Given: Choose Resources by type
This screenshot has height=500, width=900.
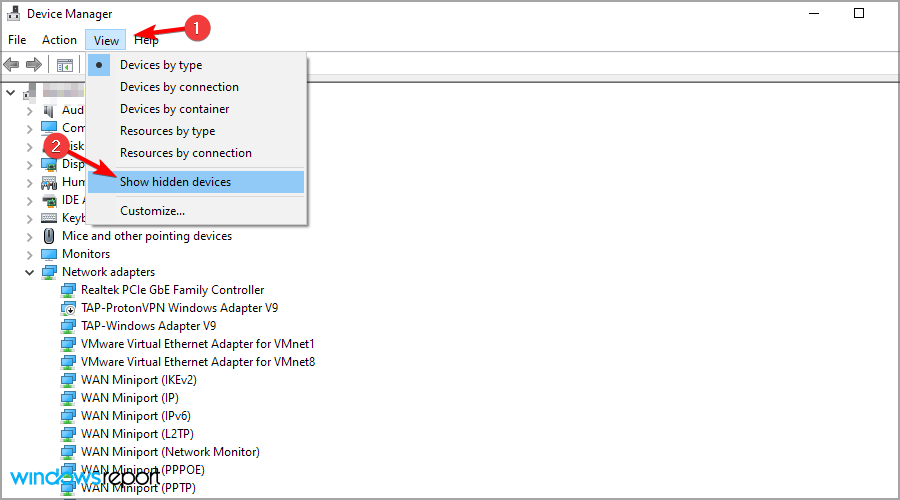Looking at the screenshot, I should click(197, 131).
